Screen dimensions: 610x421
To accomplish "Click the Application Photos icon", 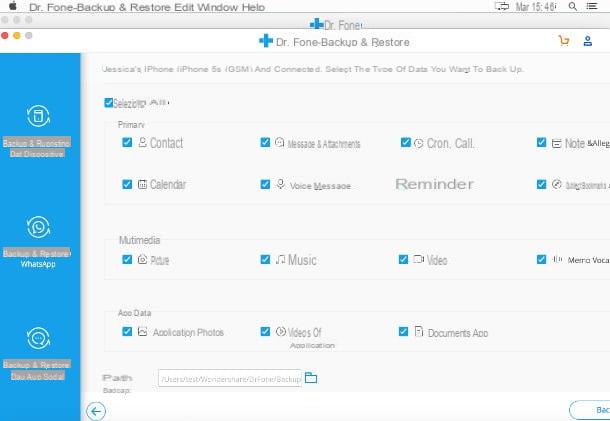I will point(143,332).
